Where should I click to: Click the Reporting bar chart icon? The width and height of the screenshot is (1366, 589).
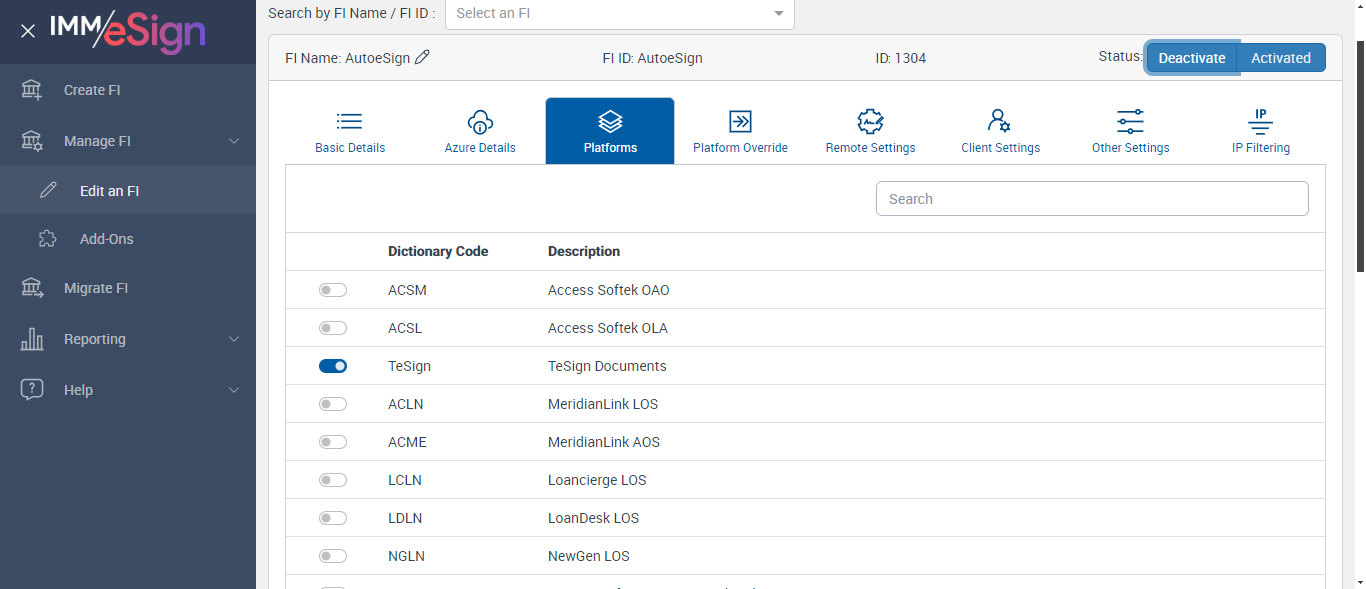(32, 339)
